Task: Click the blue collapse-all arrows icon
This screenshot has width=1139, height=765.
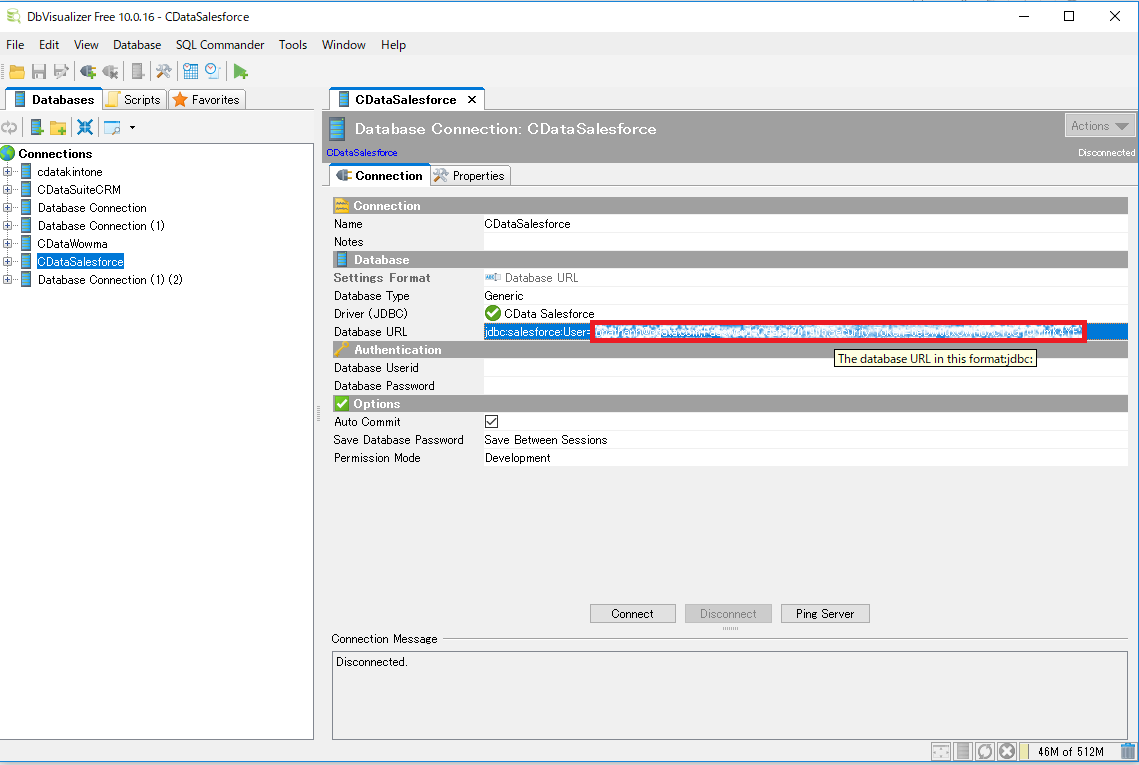Action: (85, 128)
